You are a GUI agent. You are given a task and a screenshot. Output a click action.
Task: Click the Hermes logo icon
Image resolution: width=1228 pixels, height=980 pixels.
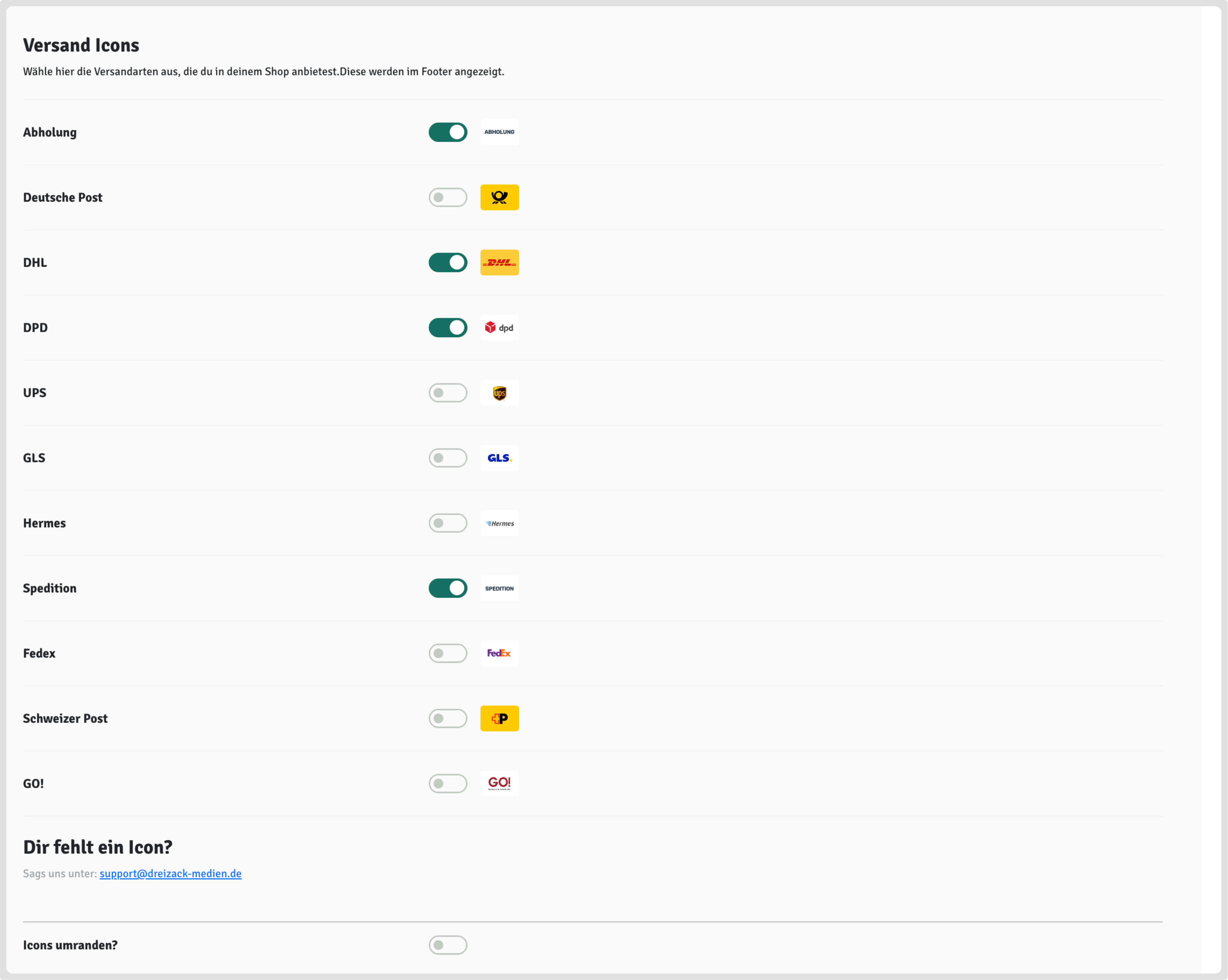tap(499, 523)
